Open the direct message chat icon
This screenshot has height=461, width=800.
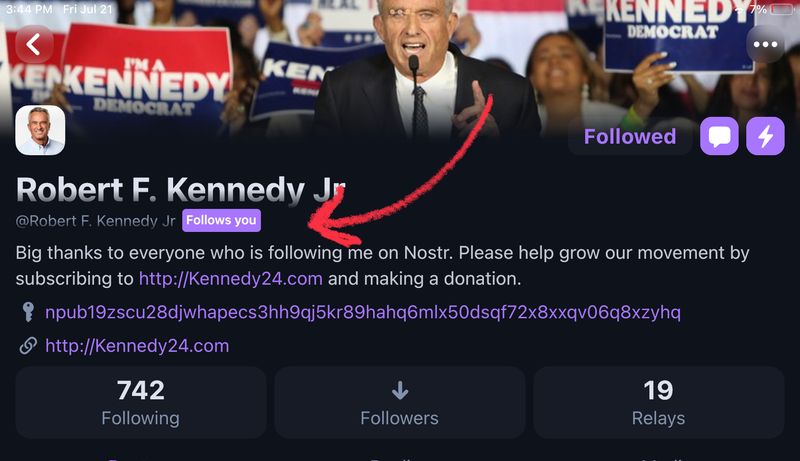719,137
